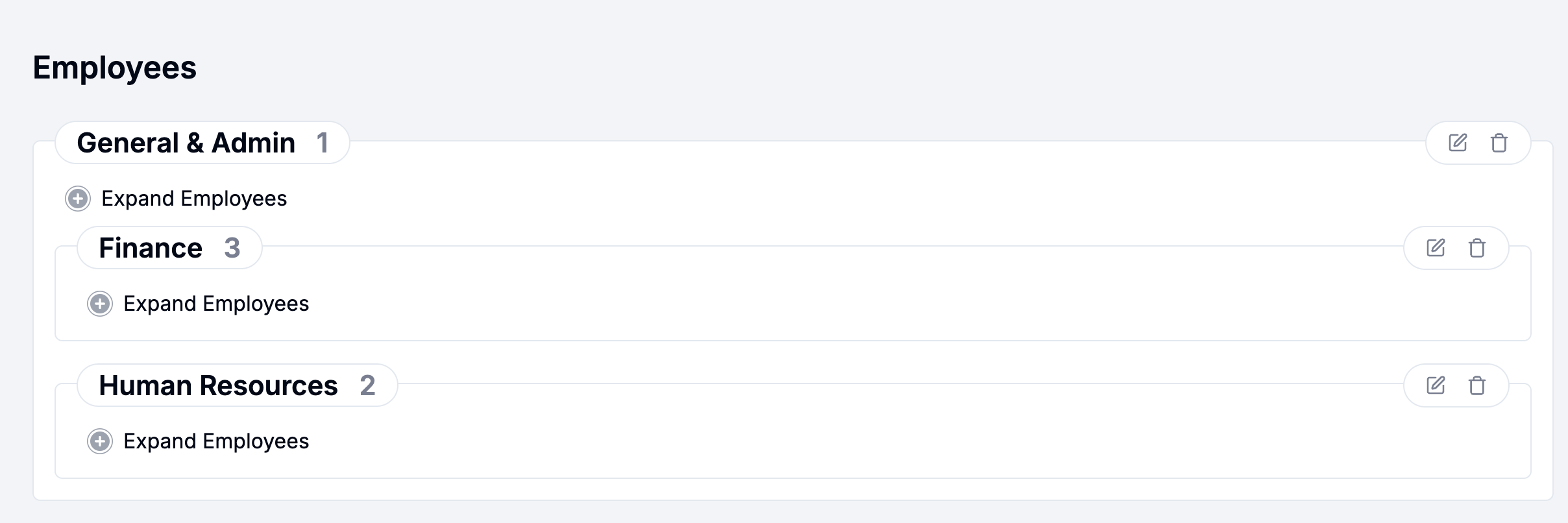Edit the General & Admin department
Screen dimensions: 1568x523
[x=1458, y=143]
